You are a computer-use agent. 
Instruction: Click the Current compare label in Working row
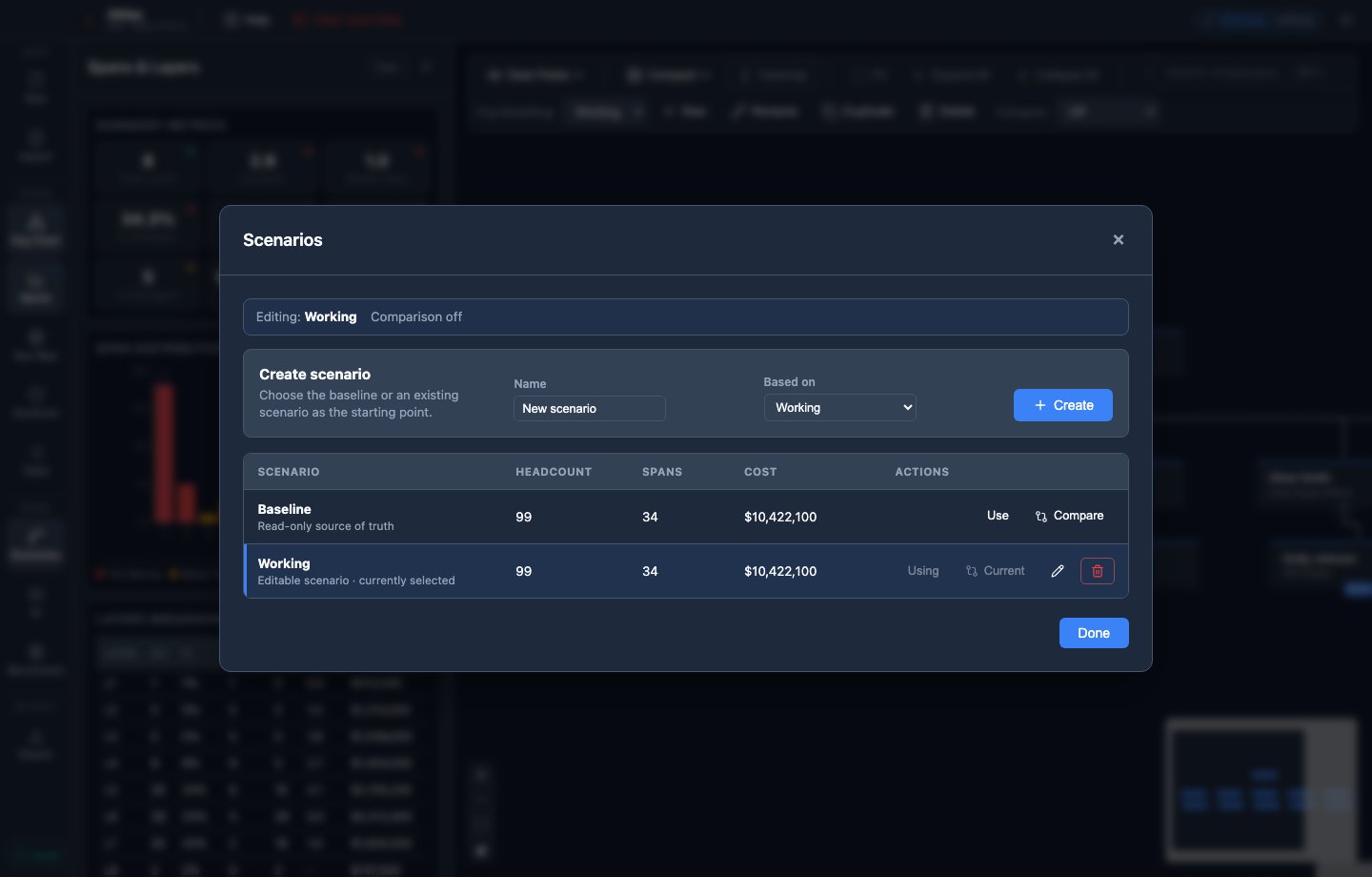[x=995, y=571]
